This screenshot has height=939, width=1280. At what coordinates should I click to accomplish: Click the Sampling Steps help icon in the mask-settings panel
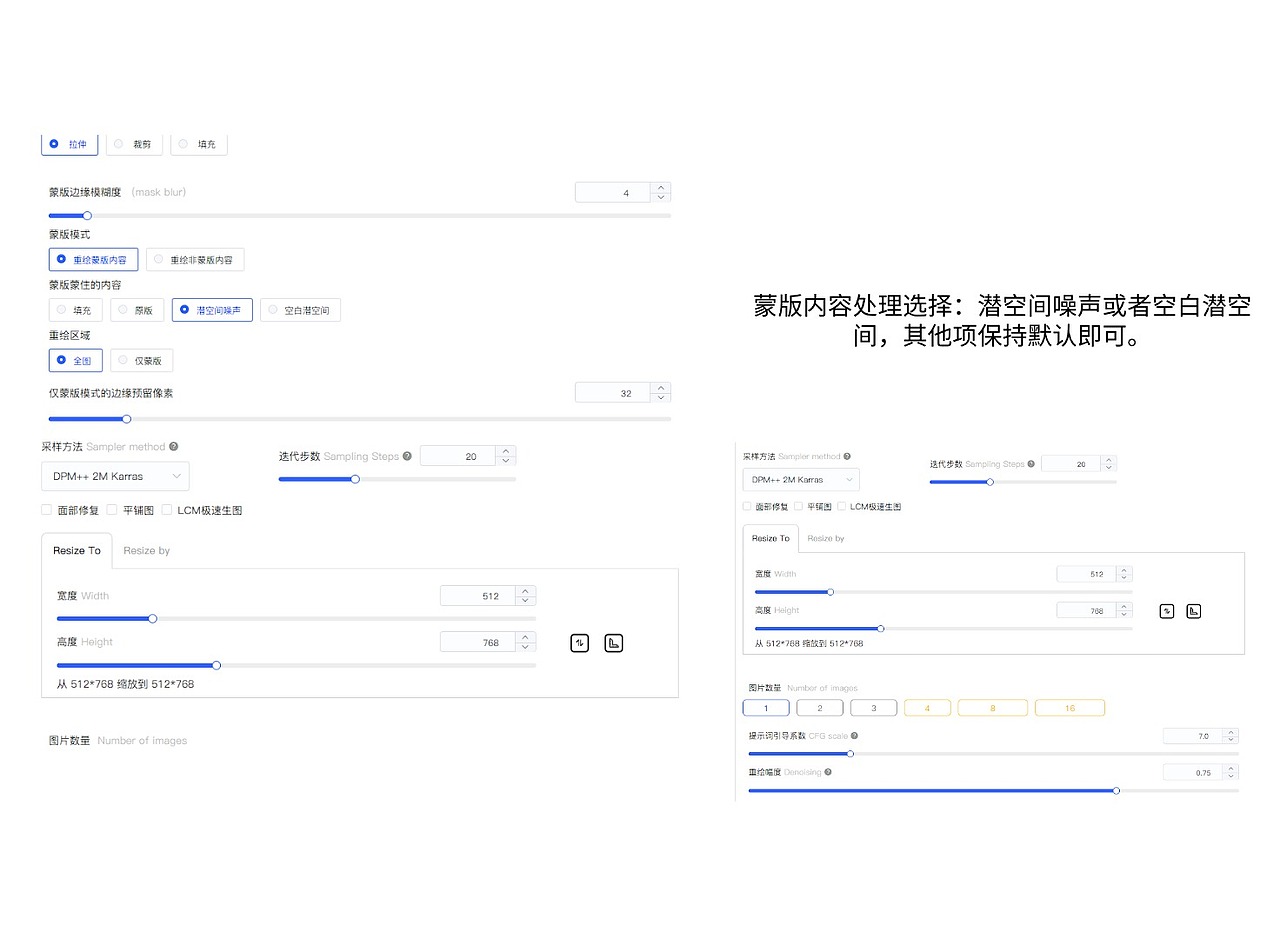[407, 456]
